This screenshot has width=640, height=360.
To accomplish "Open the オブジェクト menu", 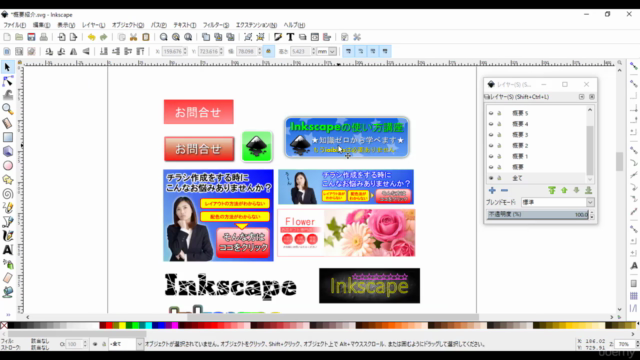I will 128,25.
